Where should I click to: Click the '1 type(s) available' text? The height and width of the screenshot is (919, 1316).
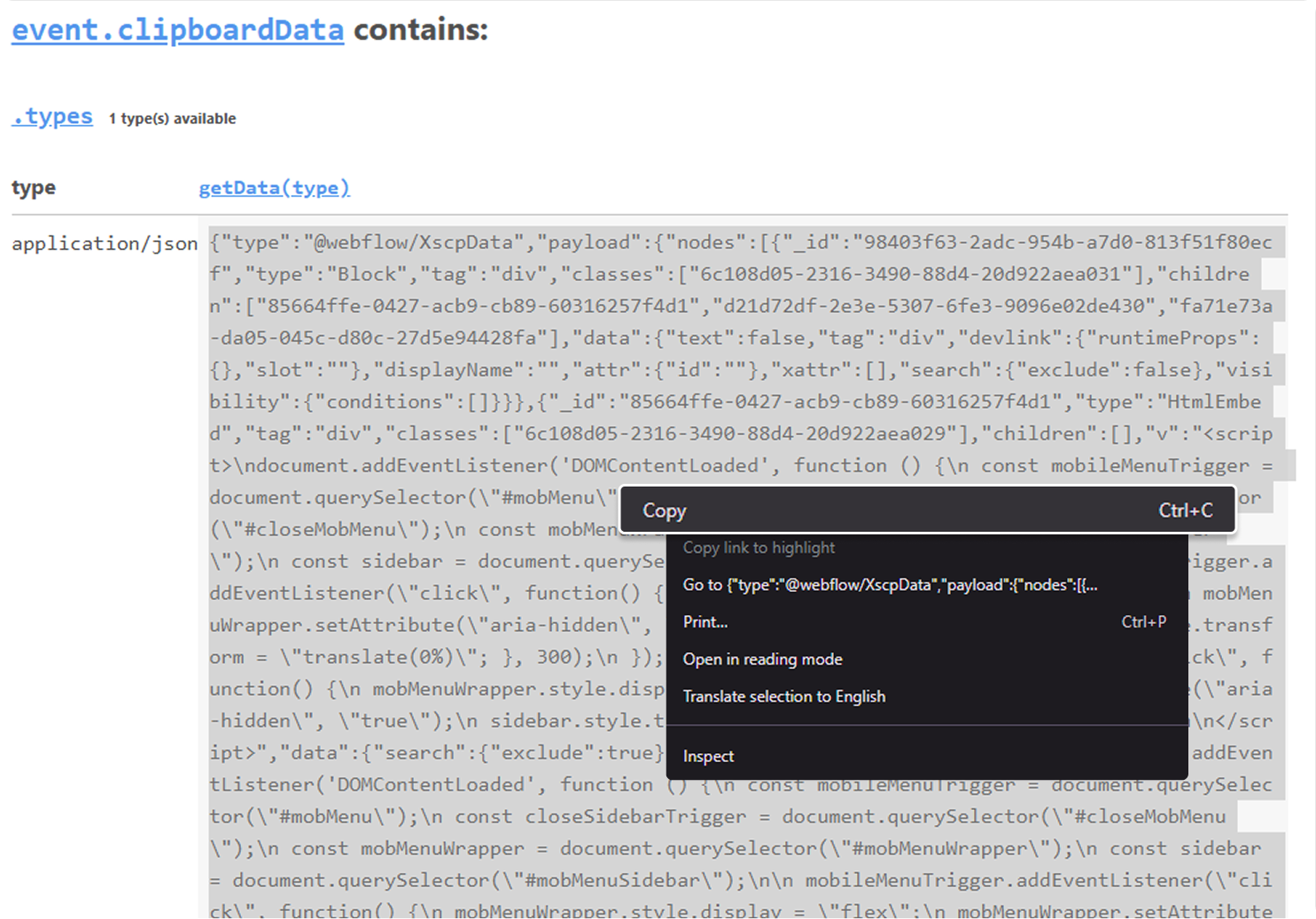173,119
